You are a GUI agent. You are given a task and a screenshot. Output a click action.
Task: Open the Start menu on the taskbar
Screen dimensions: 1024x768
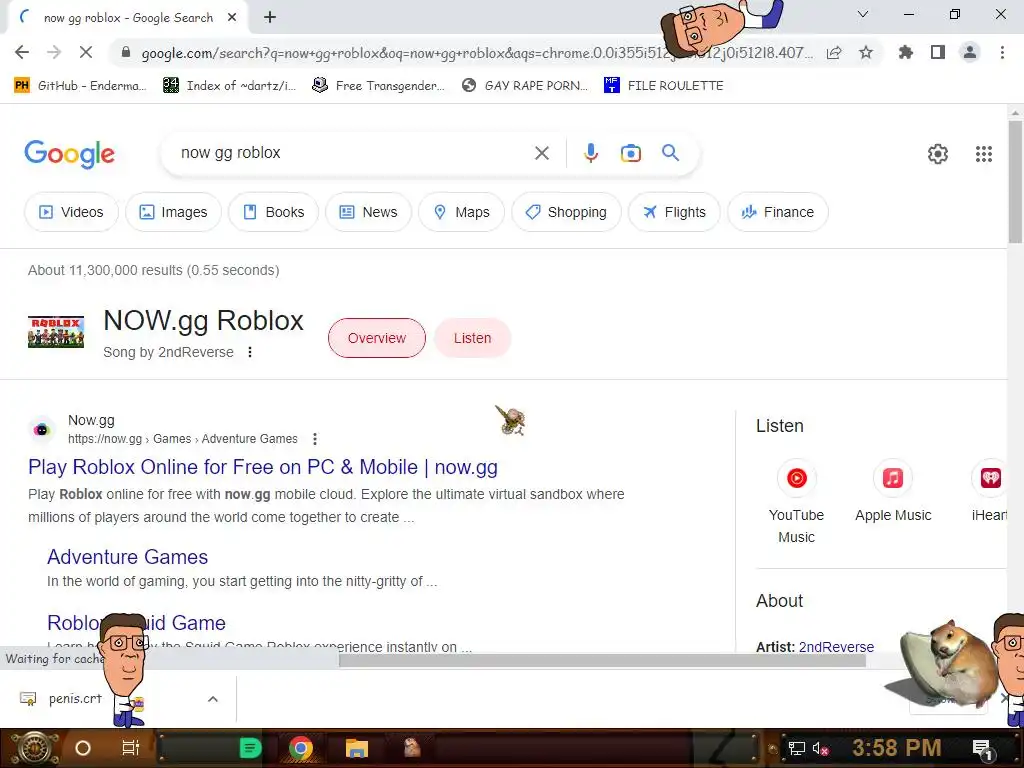click(x=35, y=748)
